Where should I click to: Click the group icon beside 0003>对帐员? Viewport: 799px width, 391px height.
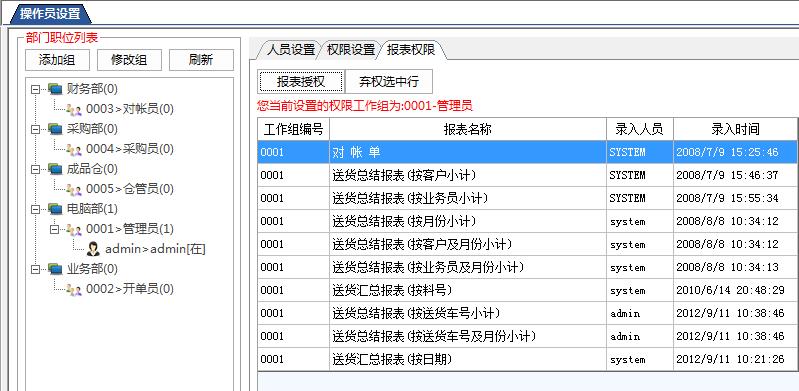tap(74, 109)
